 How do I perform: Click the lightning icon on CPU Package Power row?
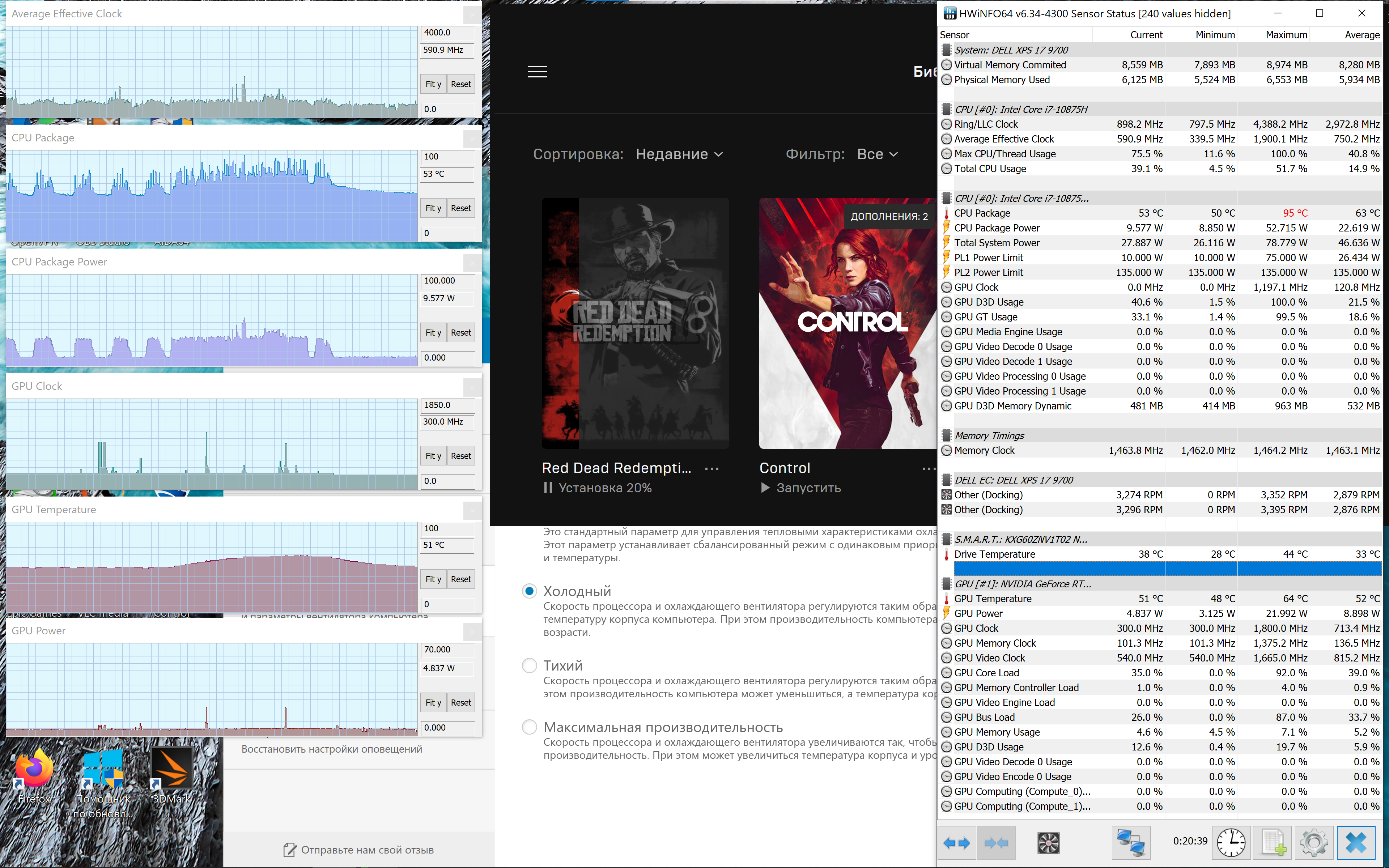947,228
